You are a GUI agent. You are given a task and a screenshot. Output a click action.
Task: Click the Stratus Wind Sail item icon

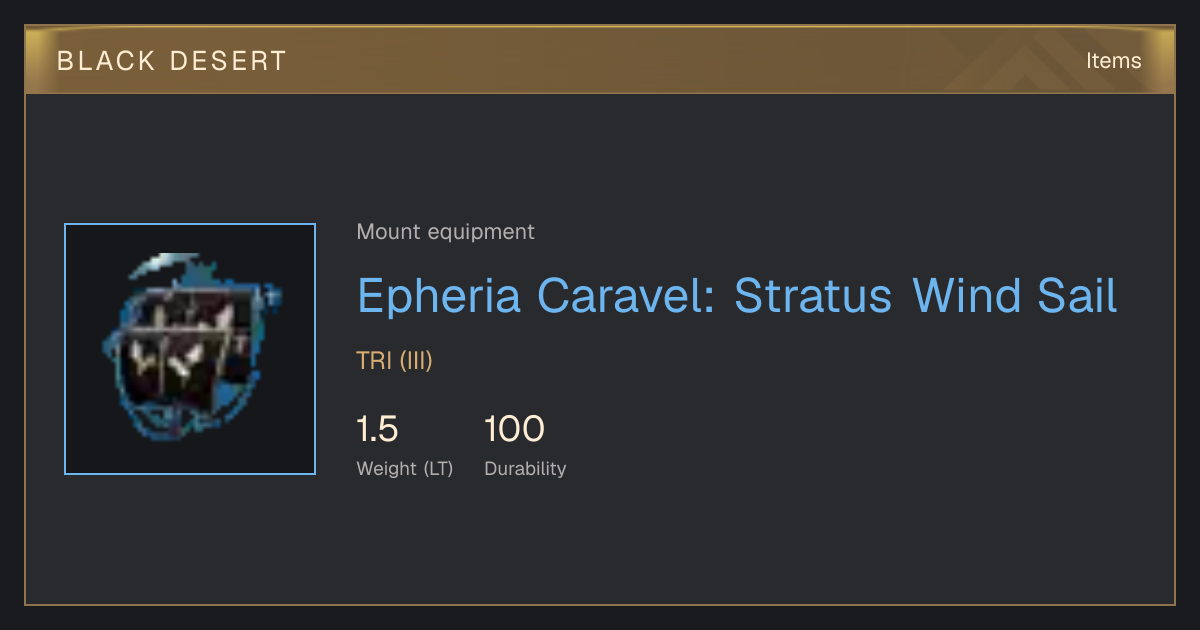point(190,349)
